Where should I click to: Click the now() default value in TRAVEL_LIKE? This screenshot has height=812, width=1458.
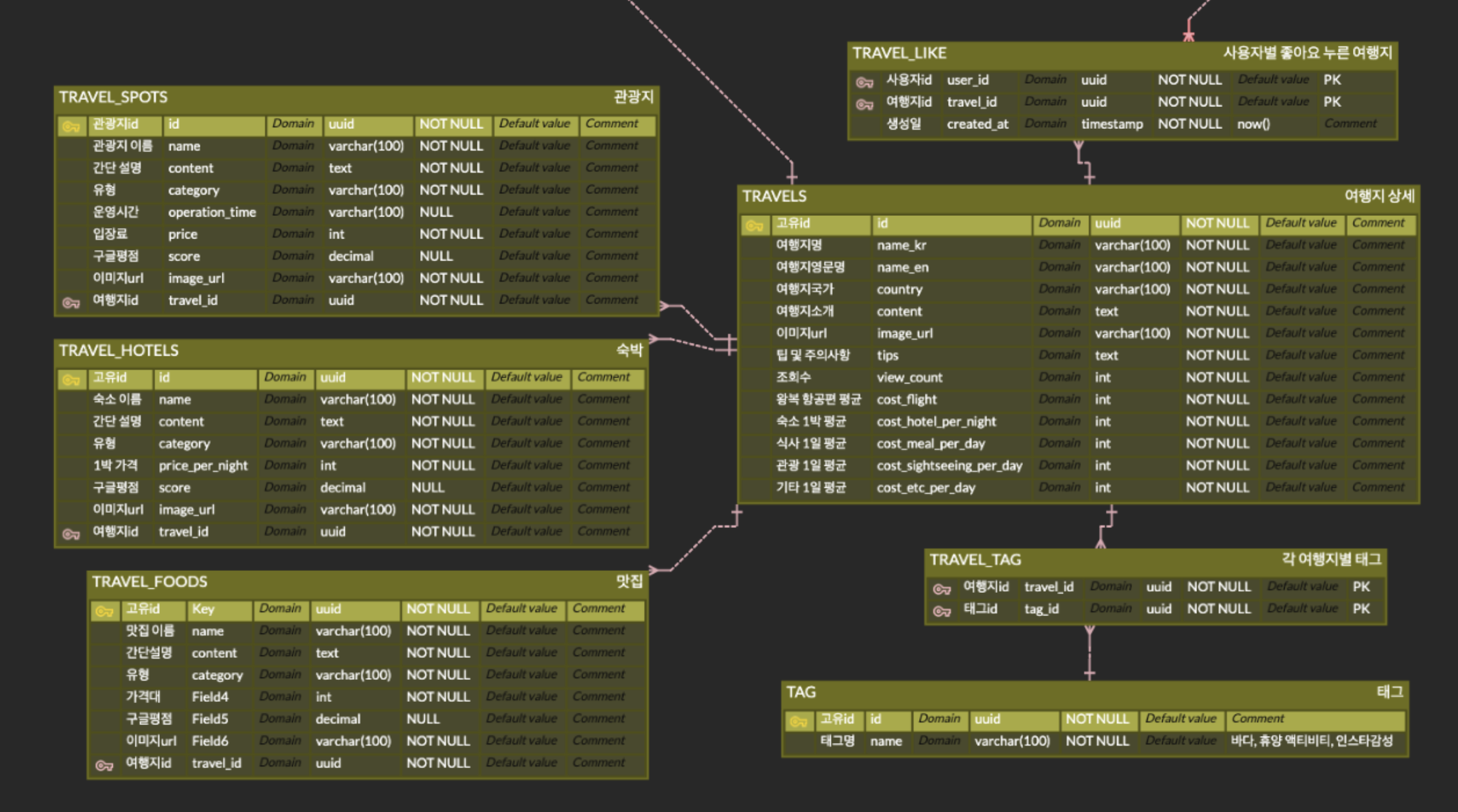[x=1253, y=124]
